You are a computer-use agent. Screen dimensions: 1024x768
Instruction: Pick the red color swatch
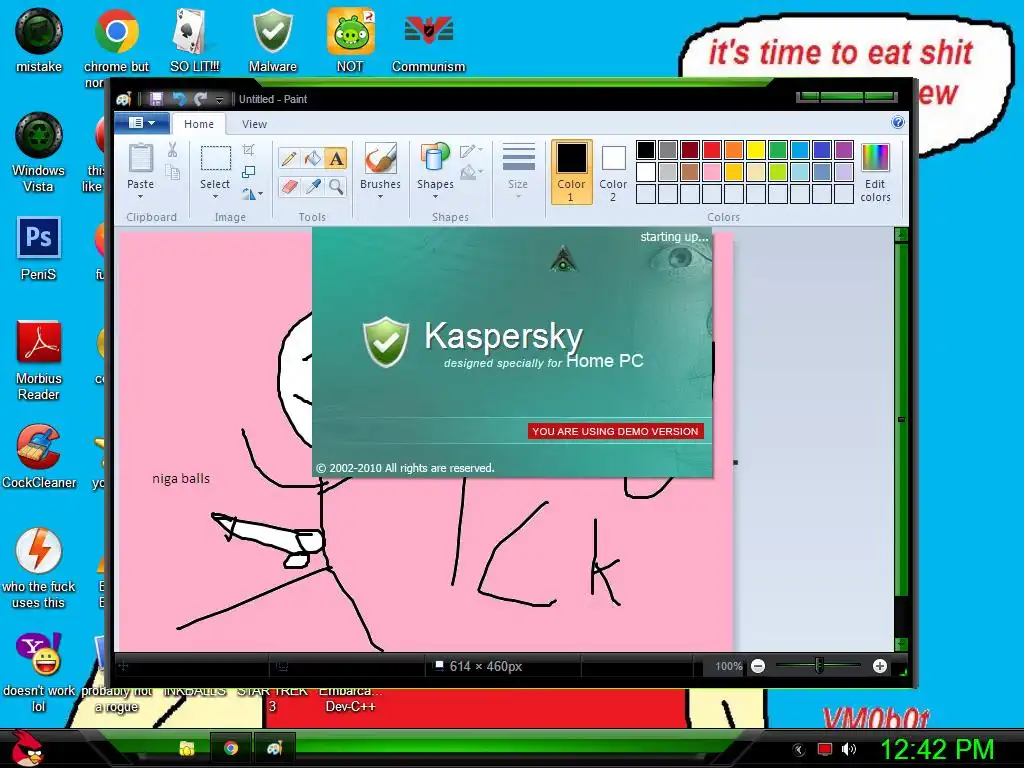(712, 150)
